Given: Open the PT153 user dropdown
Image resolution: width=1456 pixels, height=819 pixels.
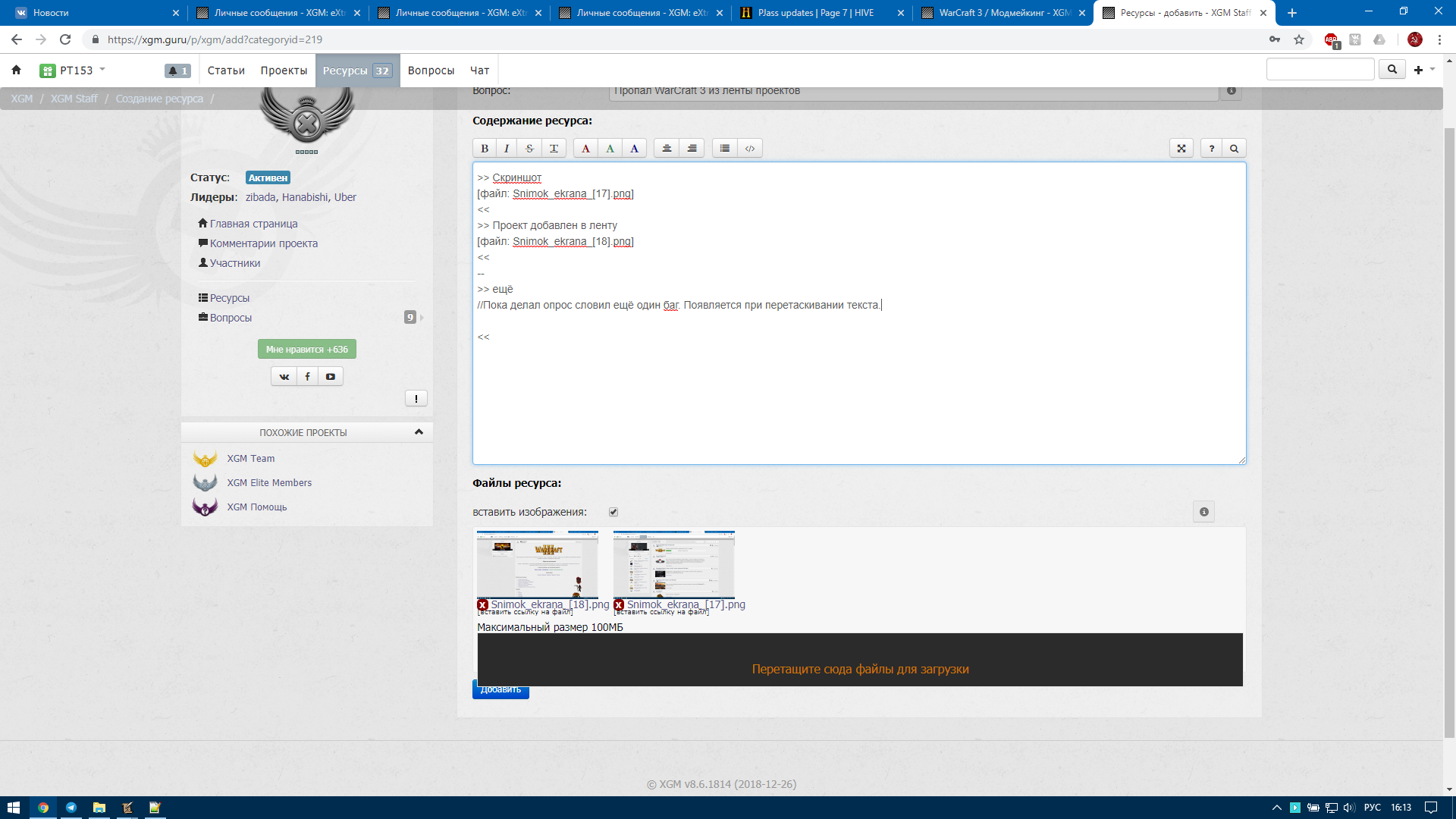Looking at the screenshot, I should tap(76, 71).
